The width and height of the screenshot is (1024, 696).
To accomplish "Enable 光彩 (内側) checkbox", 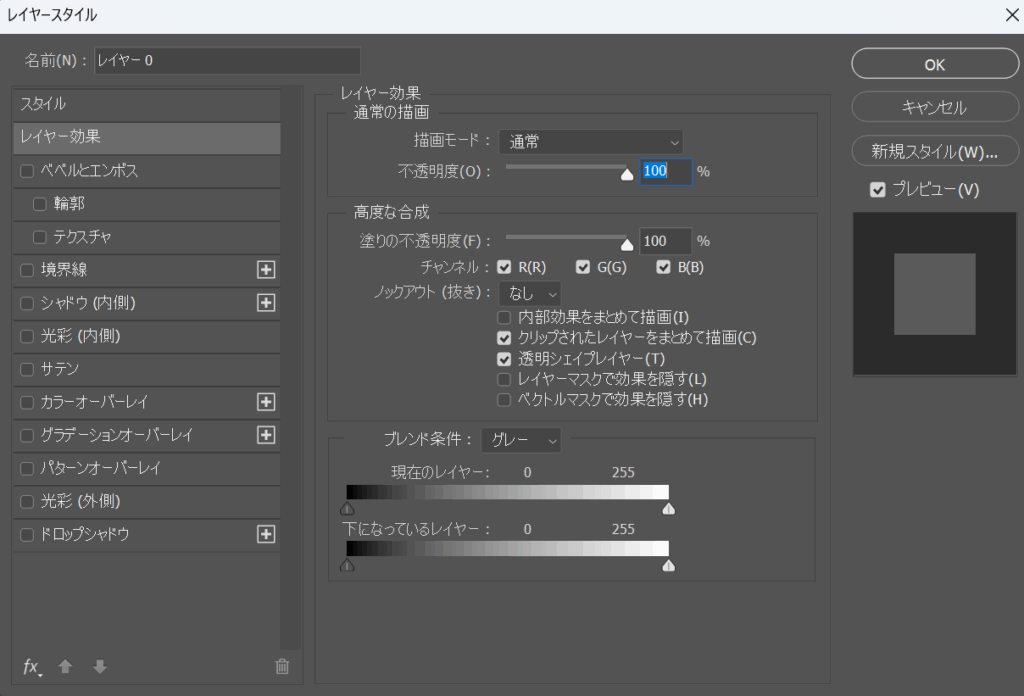I will [x=27, y=336].
